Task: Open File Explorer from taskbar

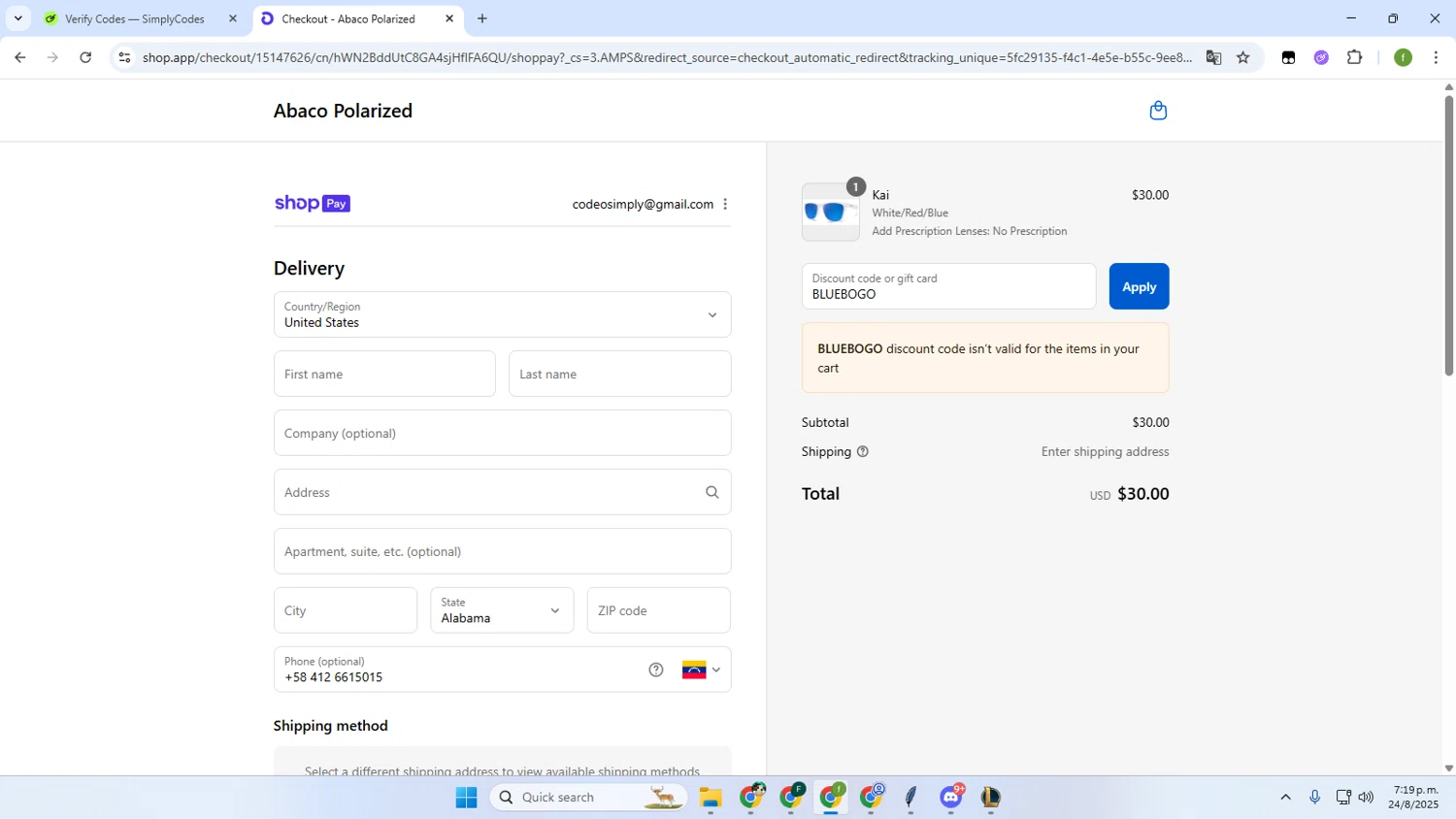Action: pyautogui.click(x=711, y=798)
